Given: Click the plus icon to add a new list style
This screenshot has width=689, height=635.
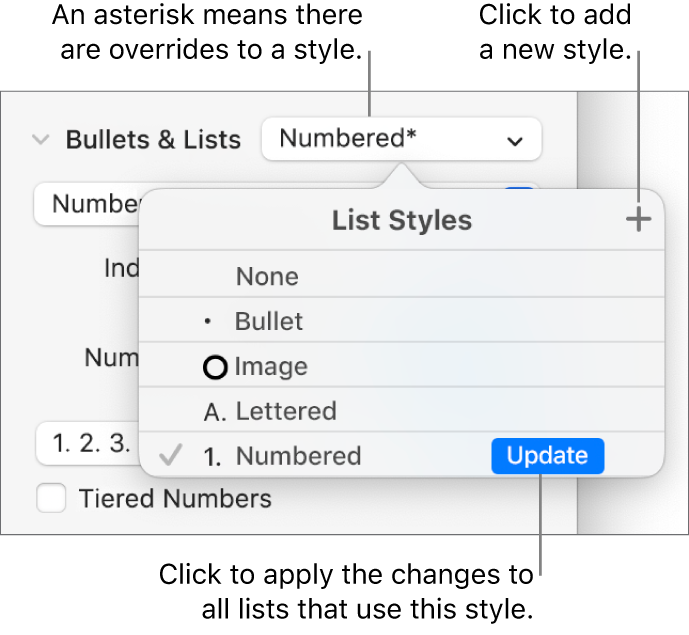Looking at the screenshot, I should pos(637,221).
